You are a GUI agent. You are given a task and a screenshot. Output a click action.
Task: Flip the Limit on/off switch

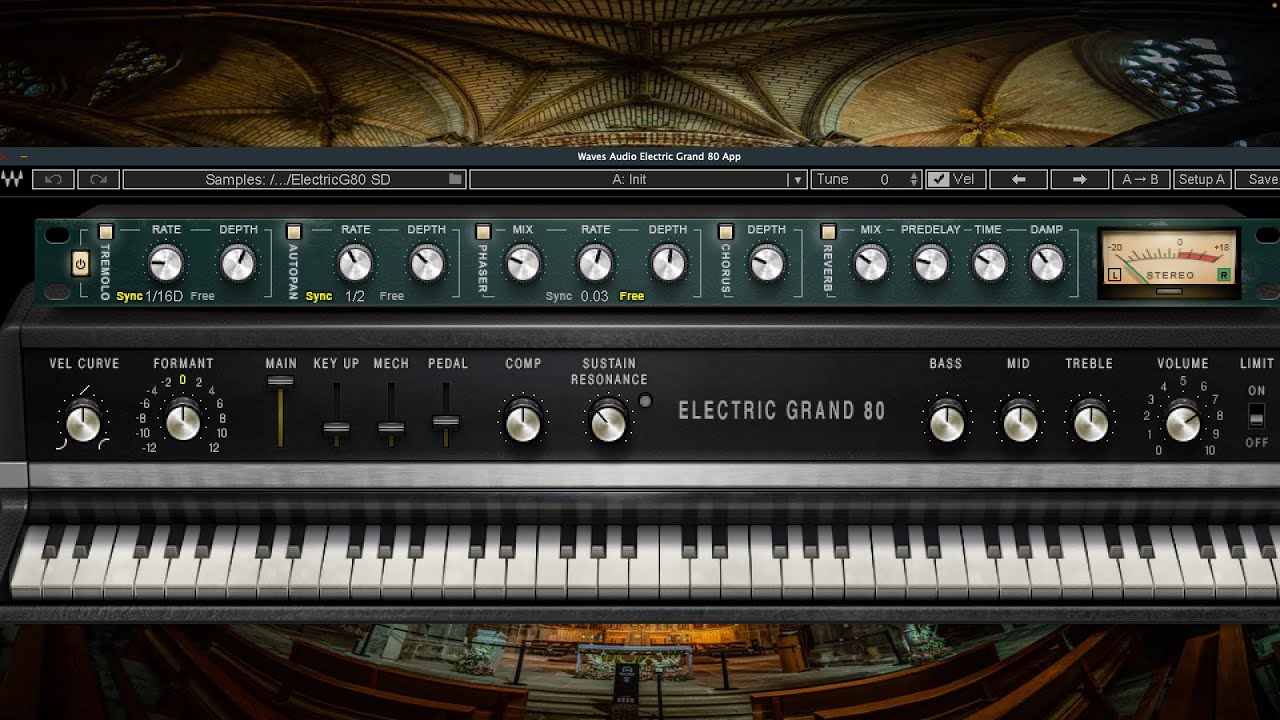1256,416
